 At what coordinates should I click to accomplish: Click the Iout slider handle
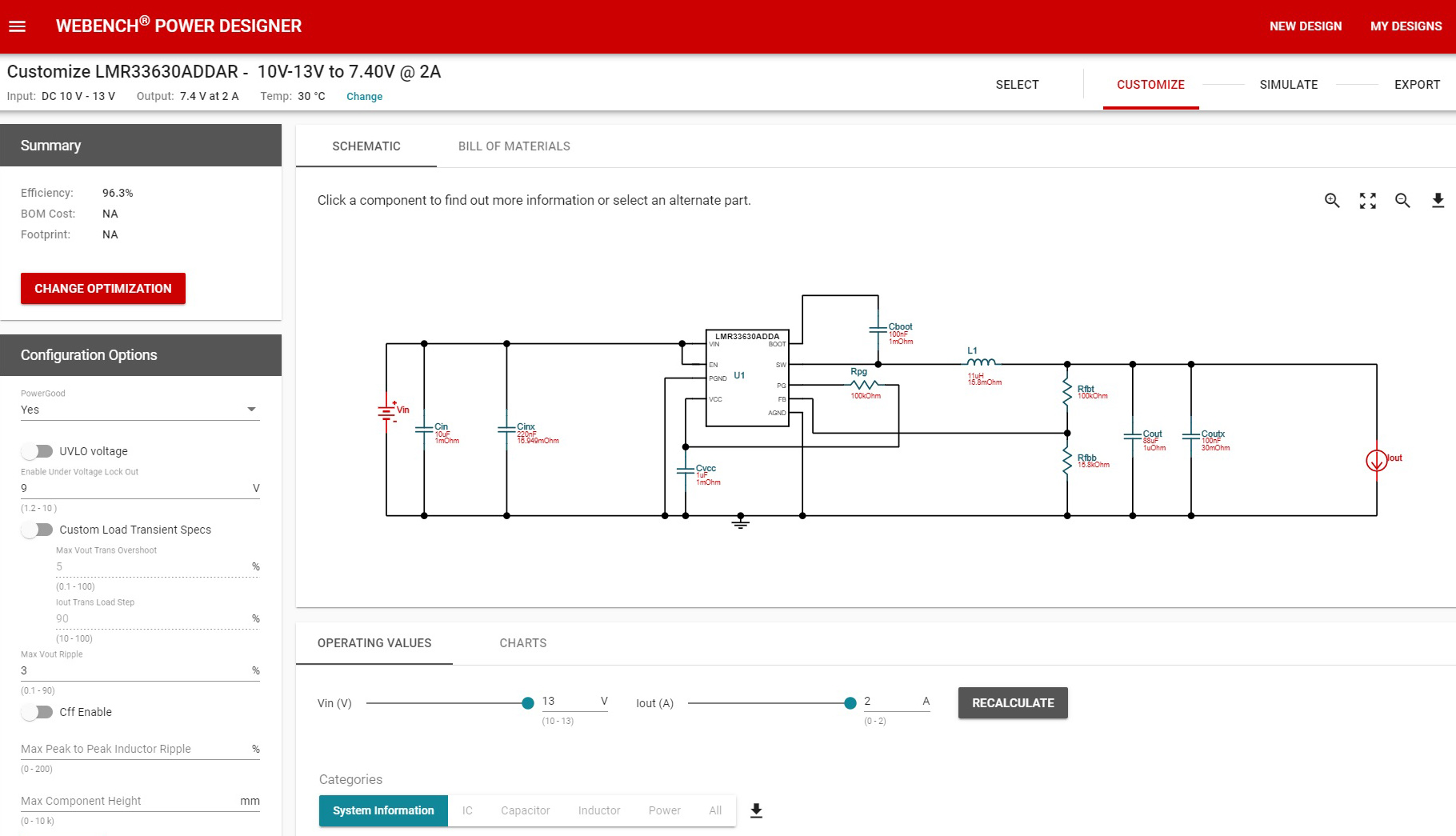[850, 703]
